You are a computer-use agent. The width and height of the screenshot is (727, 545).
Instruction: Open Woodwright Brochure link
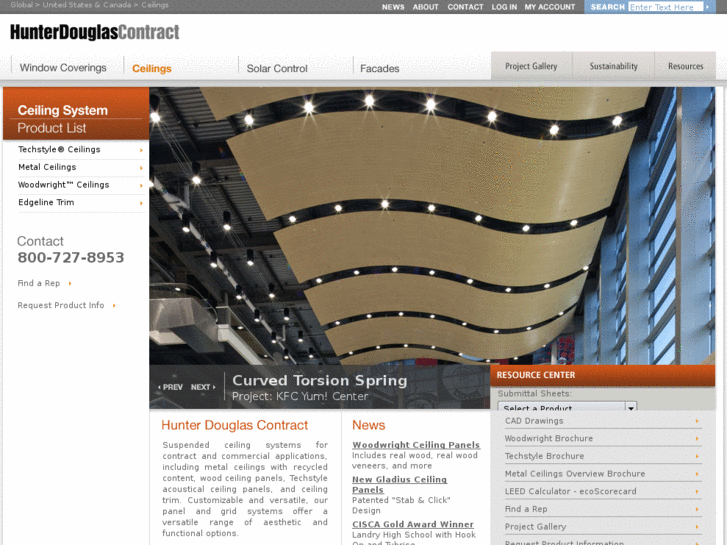coord(549,439)
